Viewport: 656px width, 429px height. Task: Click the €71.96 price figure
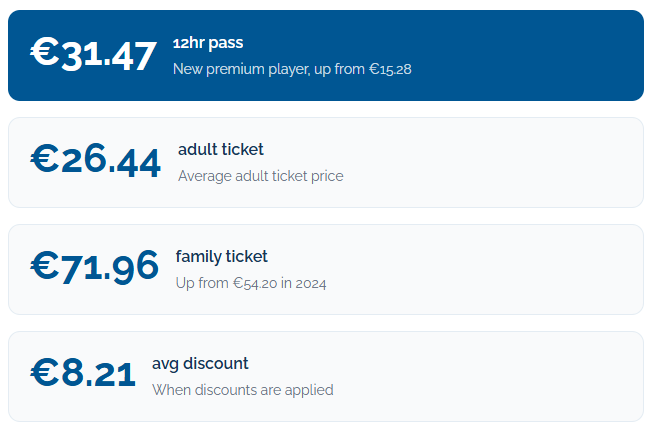point(95,267)
